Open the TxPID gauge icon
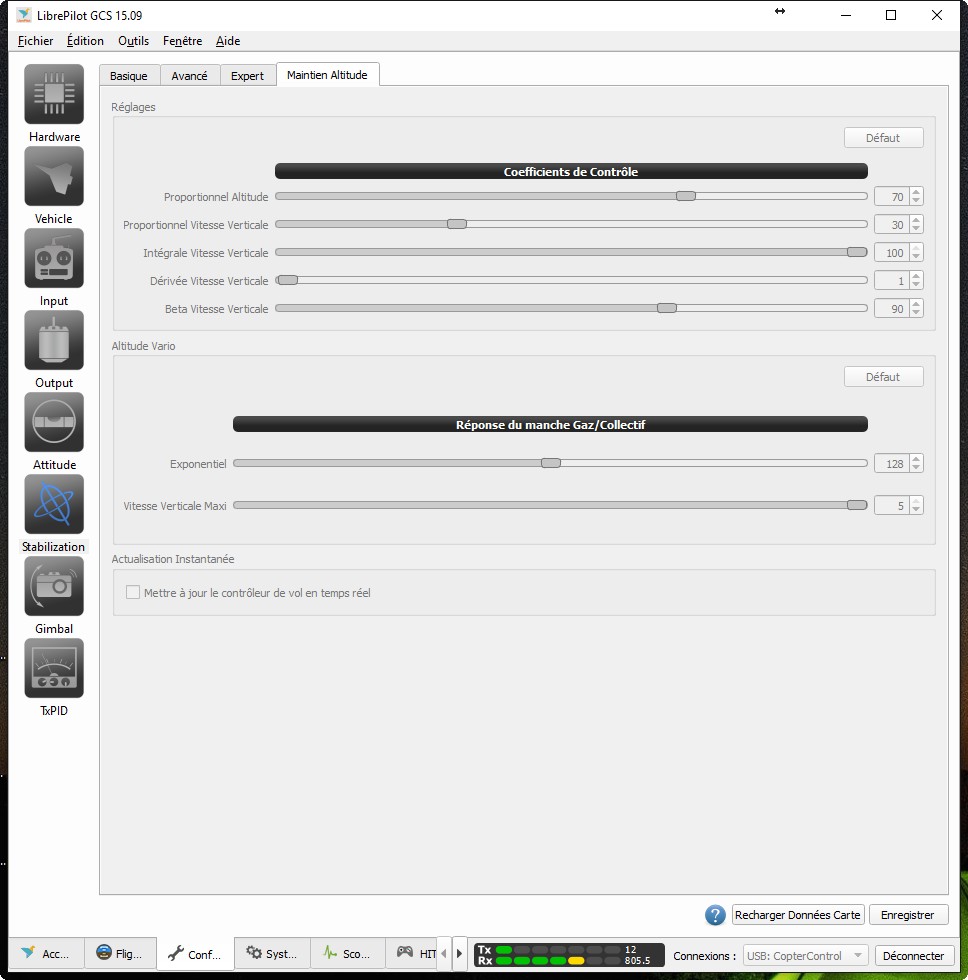The width and height of the screenshot is (968, 980). tap(54, 668)
